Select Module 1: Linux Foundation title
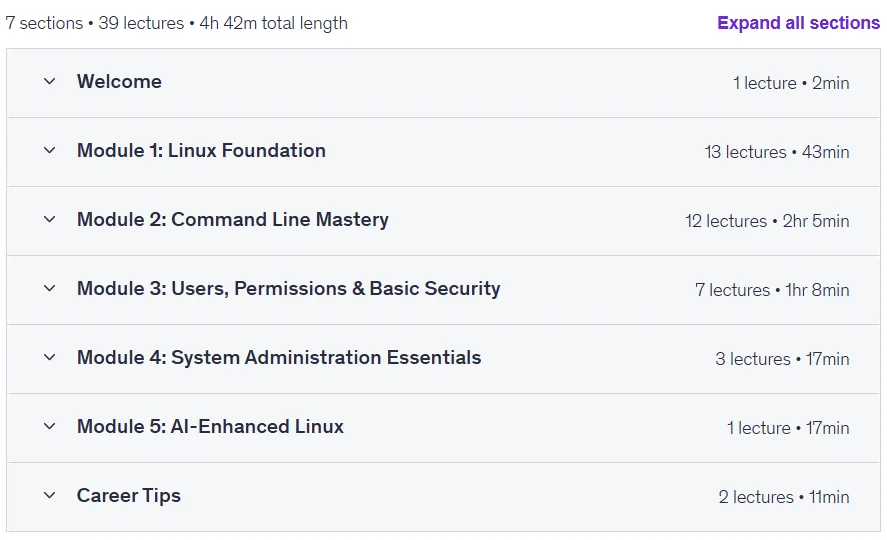This screenshot has height=540, width=887. point(201,151)
